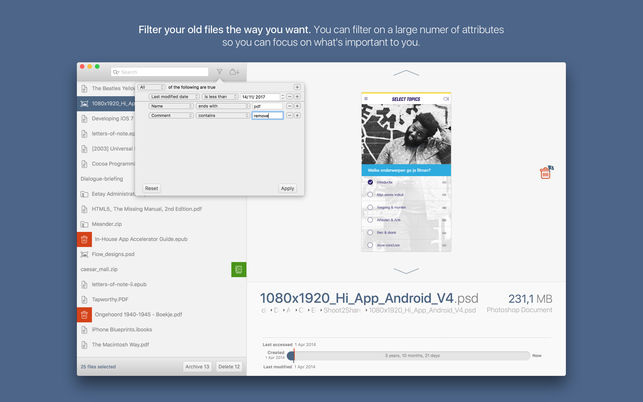Click the Shoot2Share path breadcrumb
This screenshot has width=643, height=402.
point(341,311)
